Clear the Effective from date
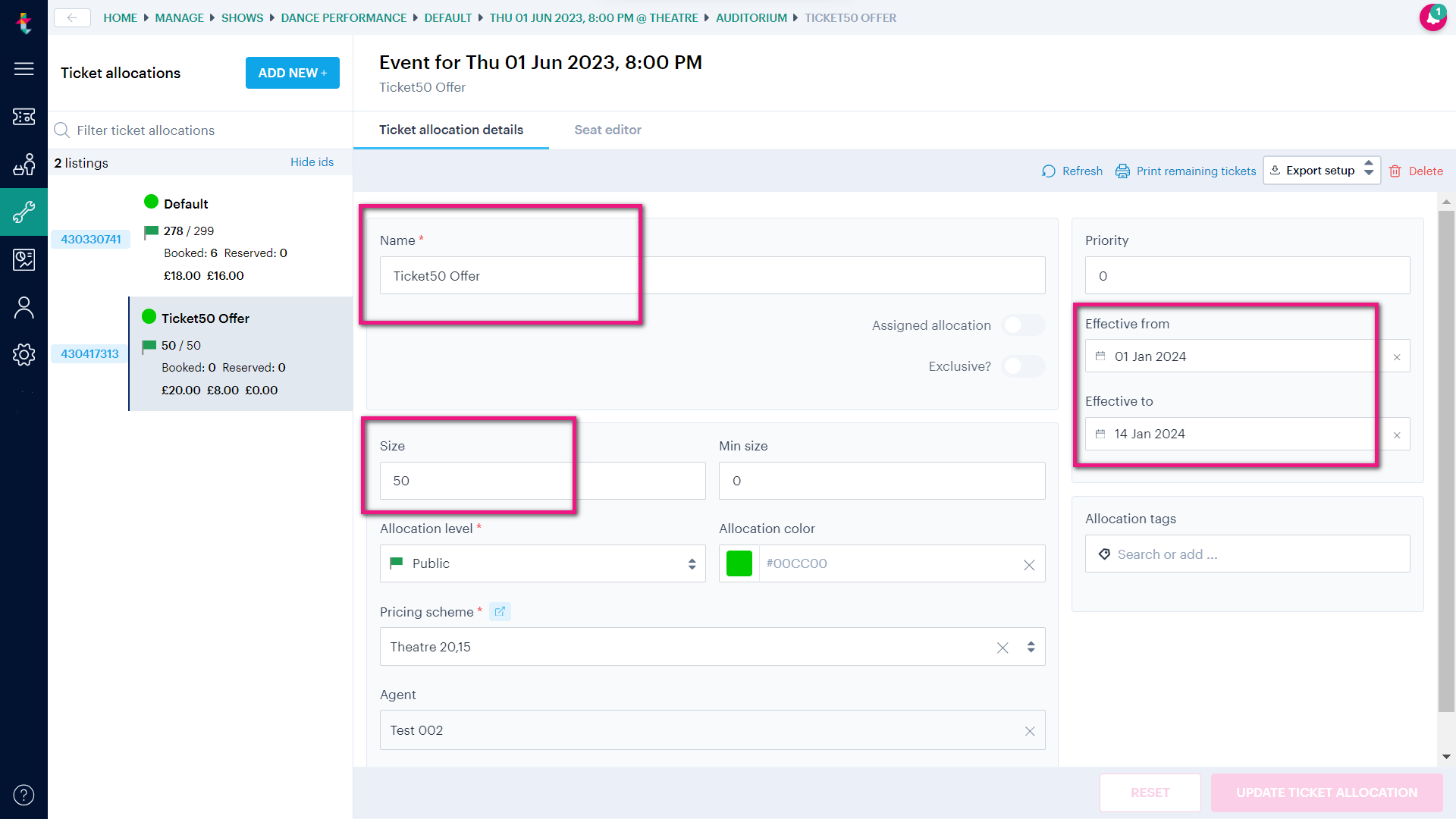 (1397, 357)
